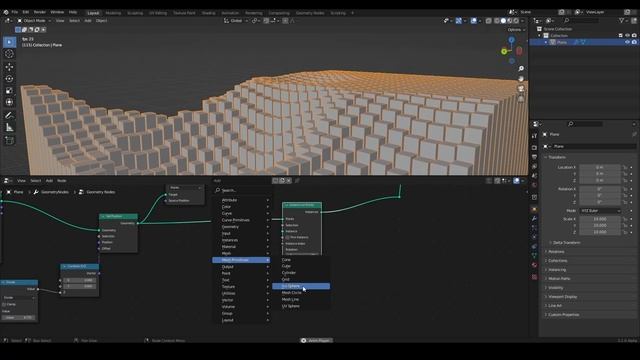Open the XYZ Euler rotation mode dropdown
The width and height of the screenshot is (640, 360).
[600, 211]
